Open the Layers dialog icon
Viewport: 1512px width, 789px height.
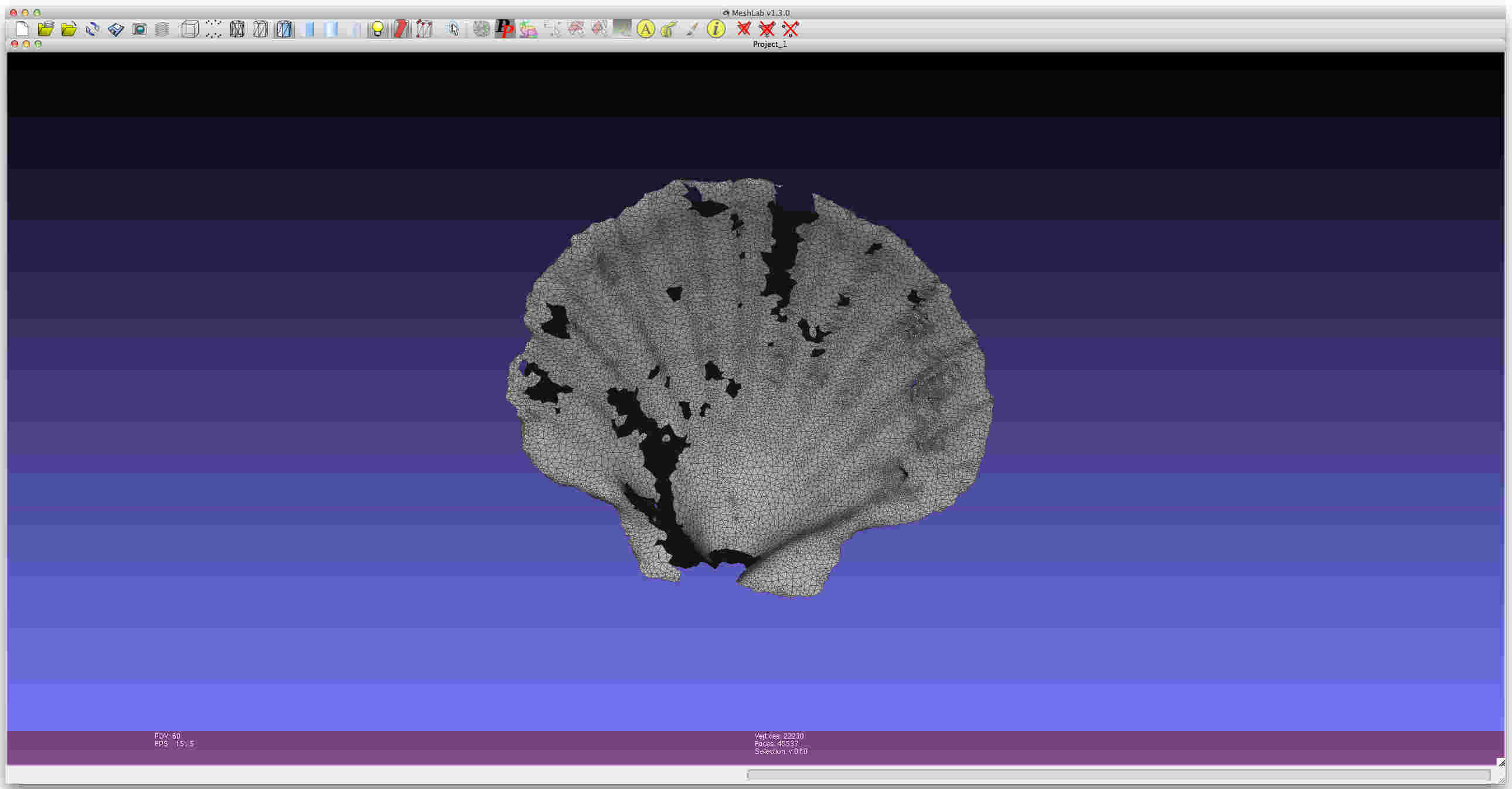click(x=162, y=29)
